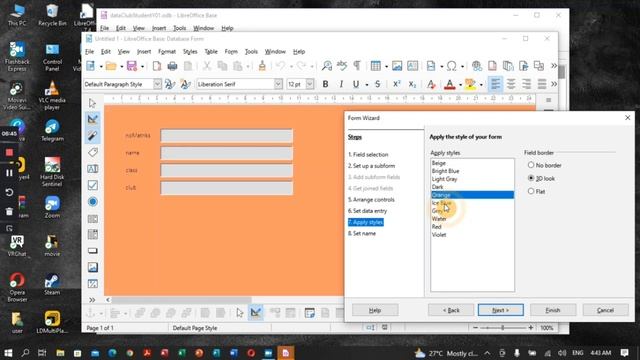Pick the Light Gray style
Image resolution: width=640 pixels, height=360 pixels.
click(x=444, y=179)
